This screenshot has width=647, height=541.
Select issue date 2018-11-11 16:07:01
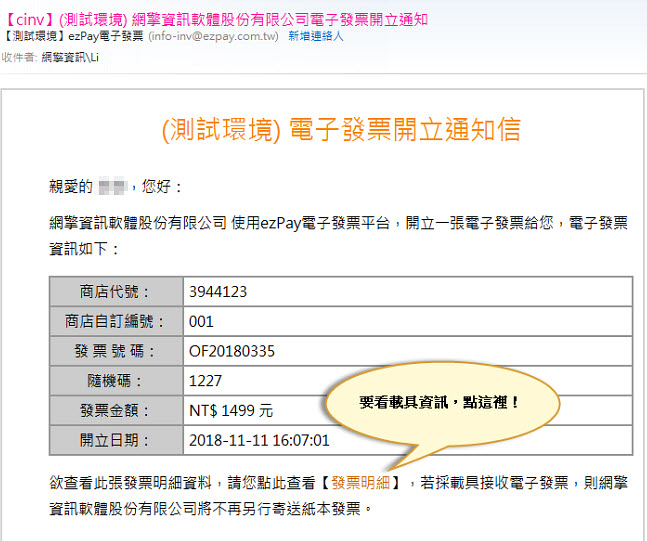[x=259, y=440]
